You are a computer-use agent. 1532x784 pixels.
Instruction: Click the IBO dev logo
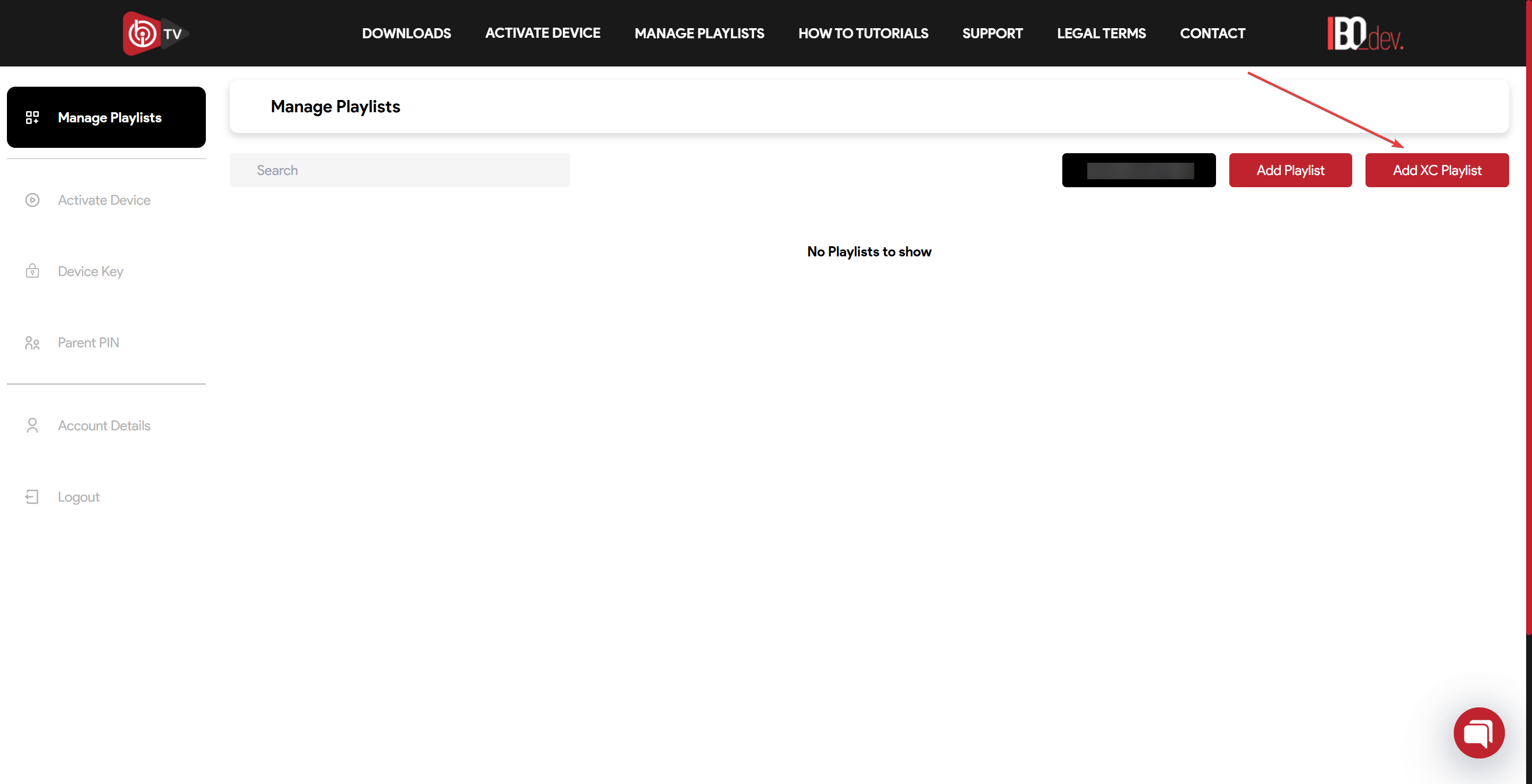(x=1364, y=34)
